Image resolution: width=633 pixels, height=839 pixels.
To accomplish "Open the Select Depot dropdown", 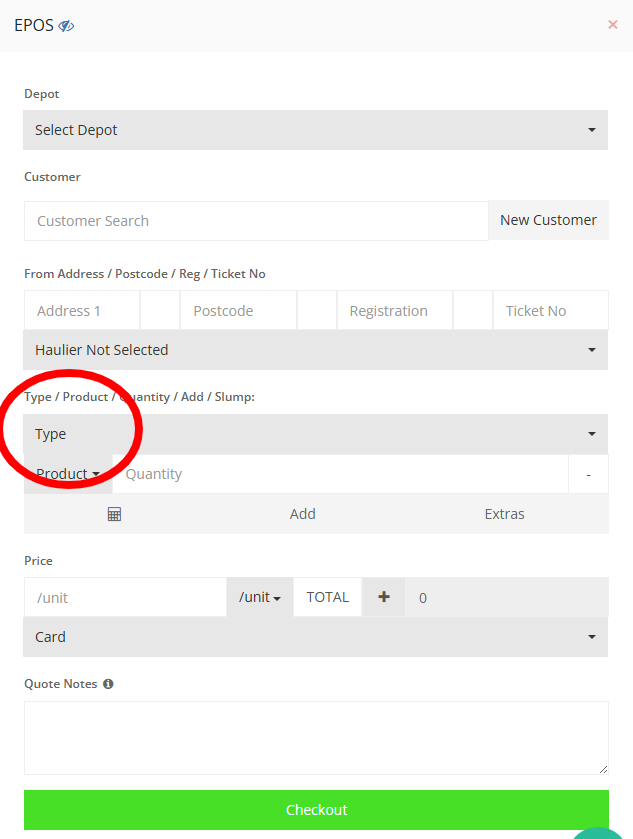I will coord(315,130).
